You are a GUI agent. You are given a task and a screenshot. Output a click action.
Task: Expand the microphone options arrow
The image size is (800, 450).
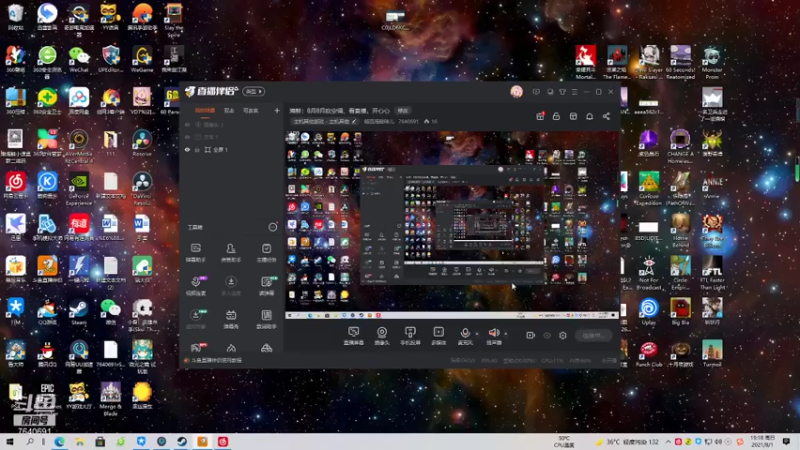477,334
